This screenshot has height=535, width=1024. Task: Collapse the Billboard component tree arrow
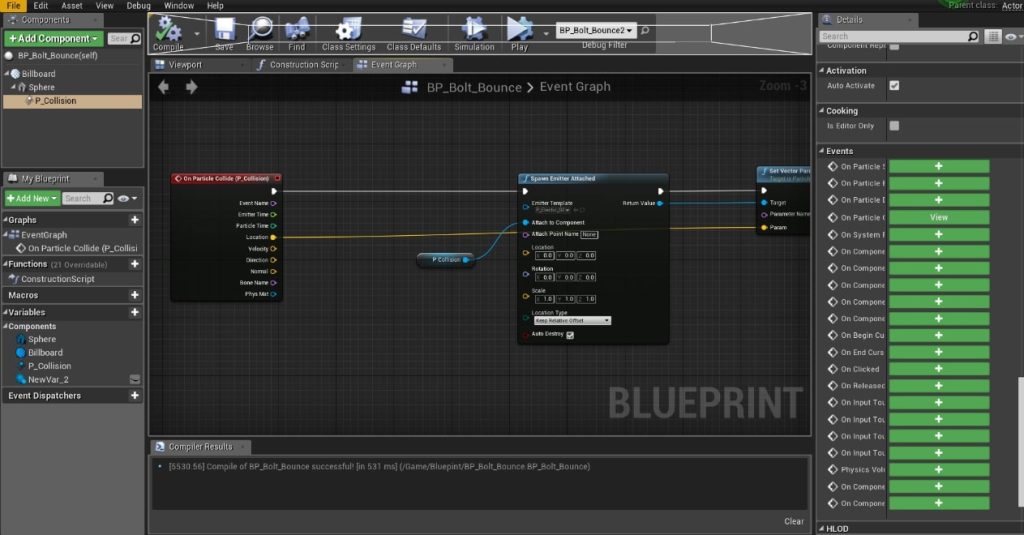pyautogui.click(x=7, y=74)
